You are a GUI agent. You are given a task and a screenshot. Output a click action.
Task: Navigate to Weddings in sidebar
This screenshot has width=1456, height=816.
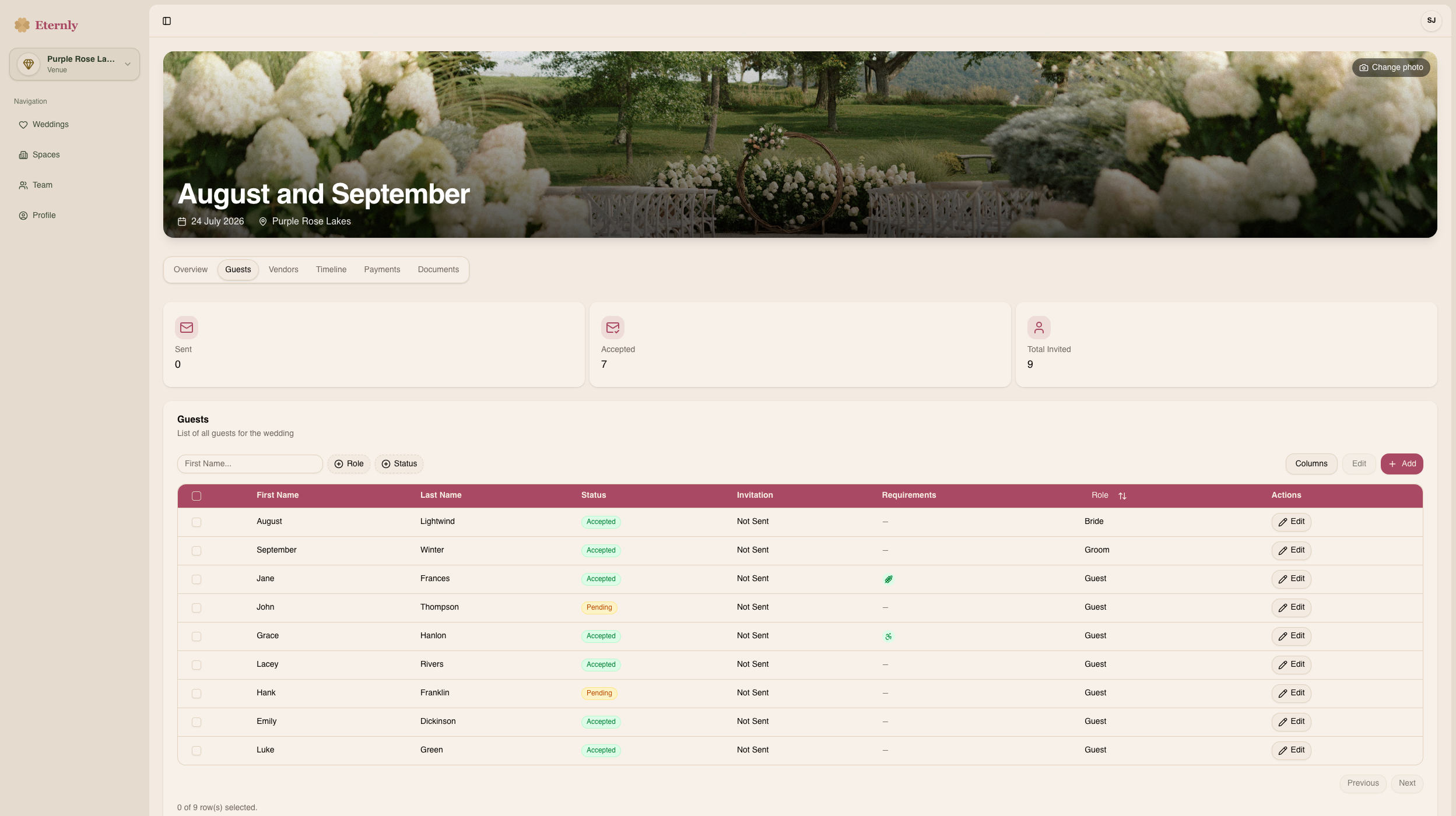[x=75, y=125]
